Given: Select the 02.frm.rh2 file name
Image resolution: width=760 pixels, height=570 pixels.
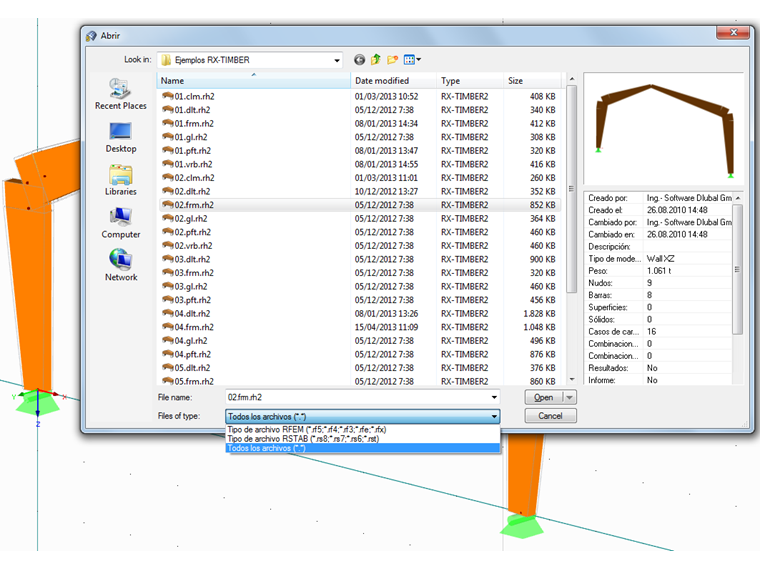Looking at the screenshot, I should pos(194,205).
